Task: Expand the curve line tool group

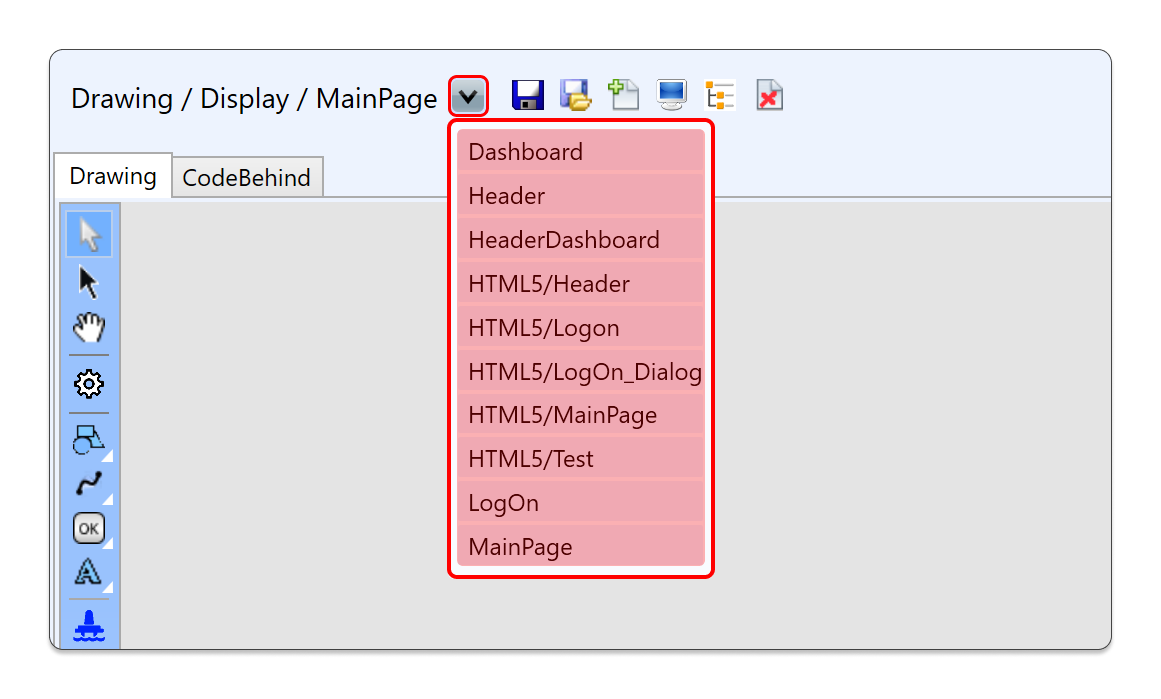Action: pyautogui.click(x=89, y=485)
